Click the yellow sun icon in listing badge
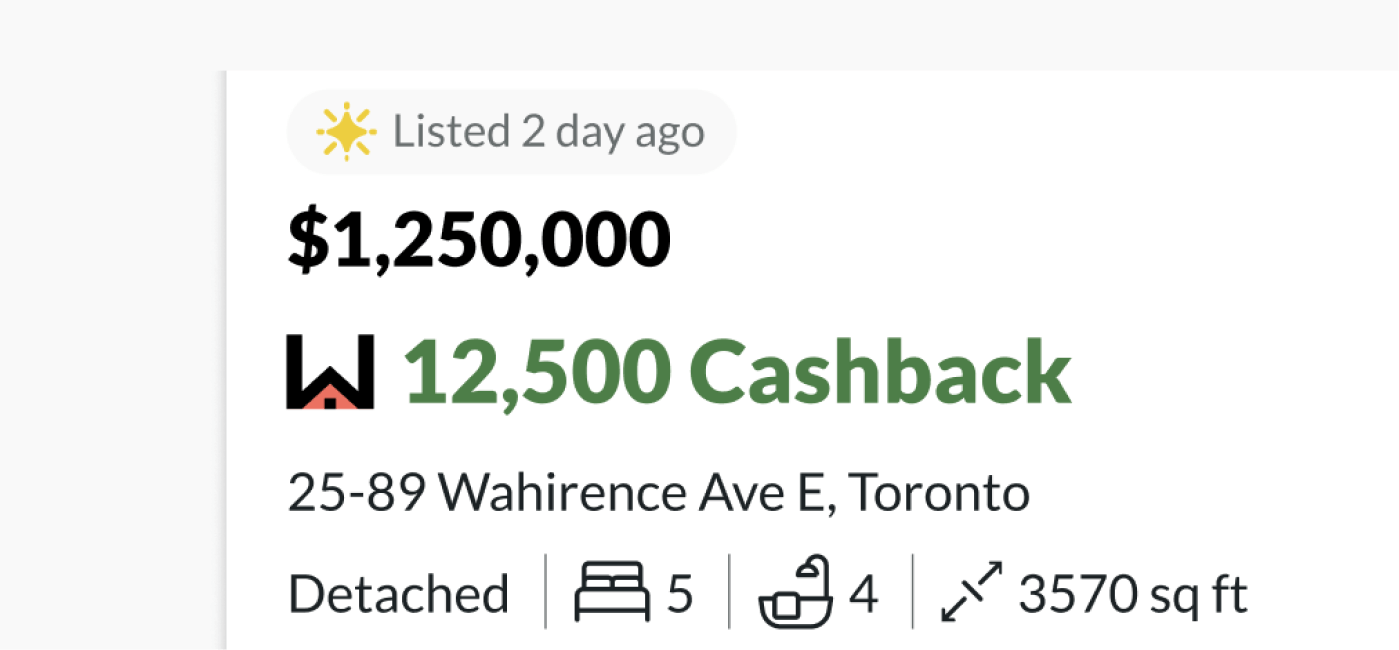Viewport: 1399px width, 650px height. pos(346,132)
